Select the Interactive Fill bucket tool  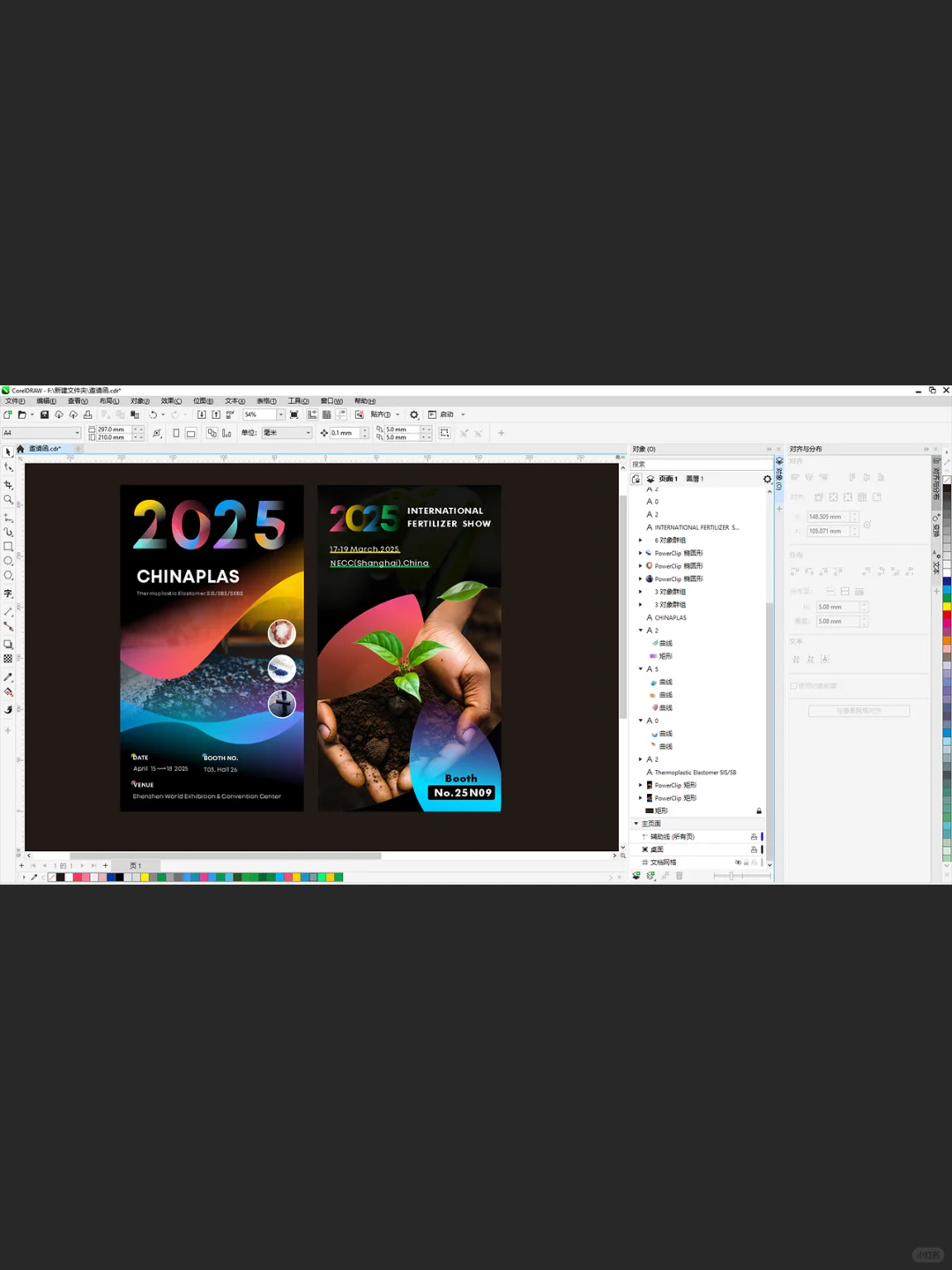click(8, 692)
